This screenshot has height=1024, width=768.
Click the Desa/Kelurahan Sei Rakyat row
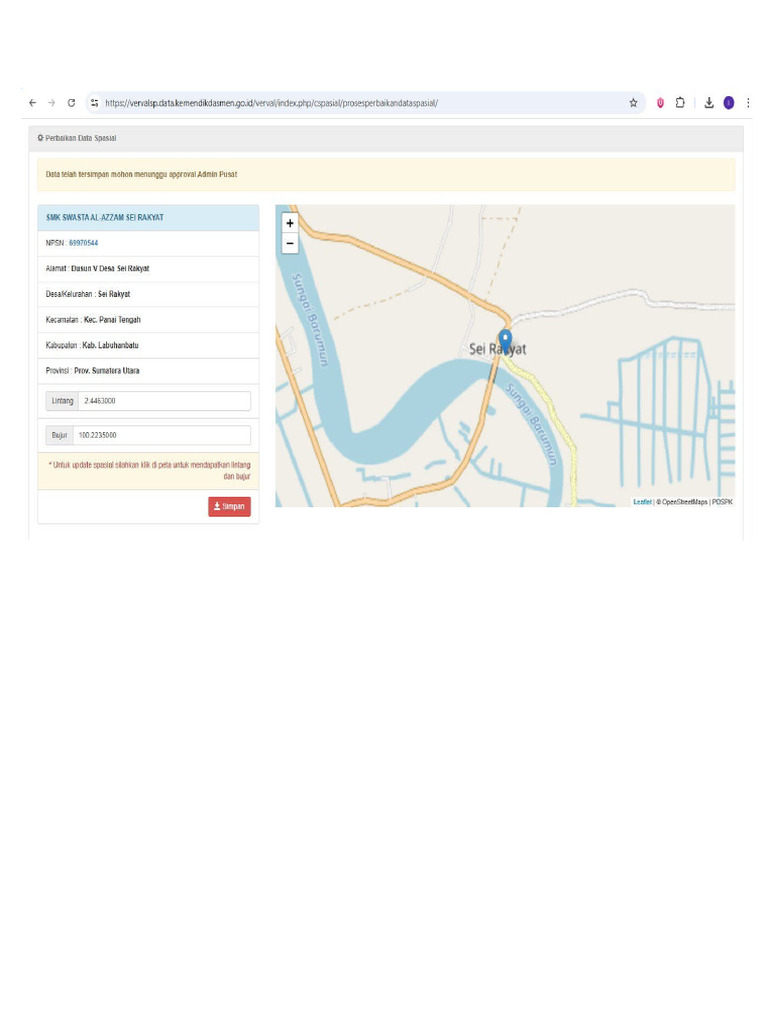[x=148, y=294]
